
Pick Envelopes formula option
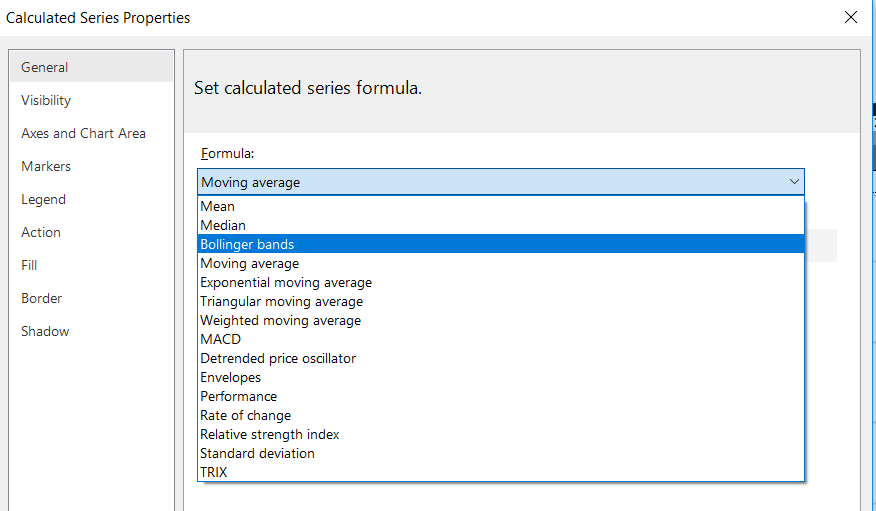(x=231, y=377)
